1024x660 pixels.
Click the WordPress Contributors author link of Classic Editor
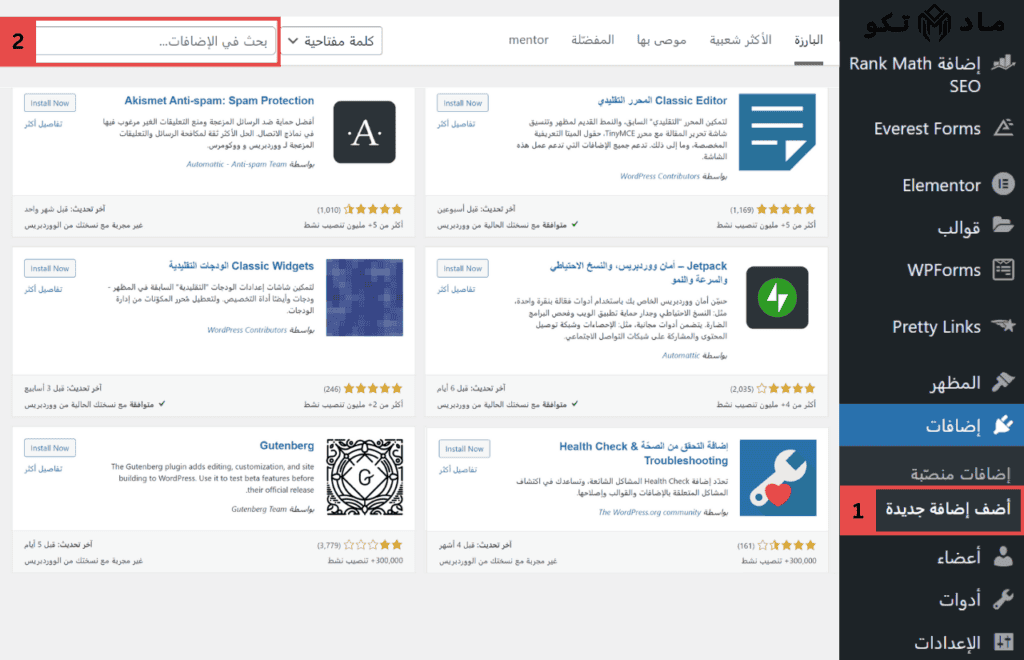coord(660,176)
